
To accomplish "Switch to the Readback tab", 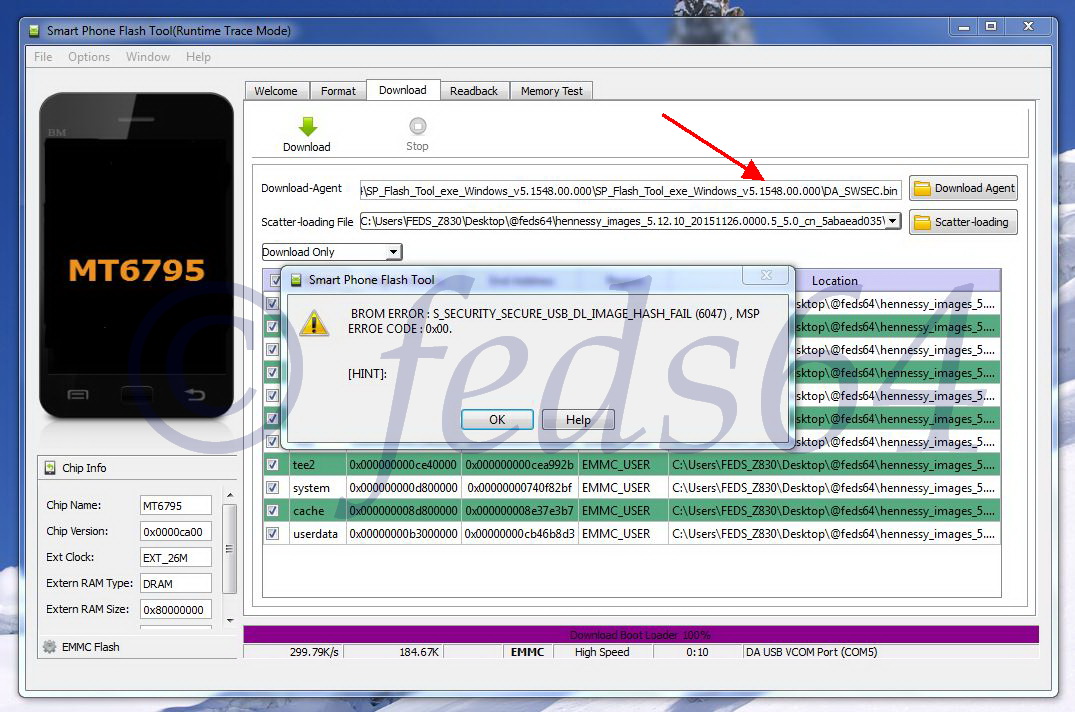I will point(474,91).
